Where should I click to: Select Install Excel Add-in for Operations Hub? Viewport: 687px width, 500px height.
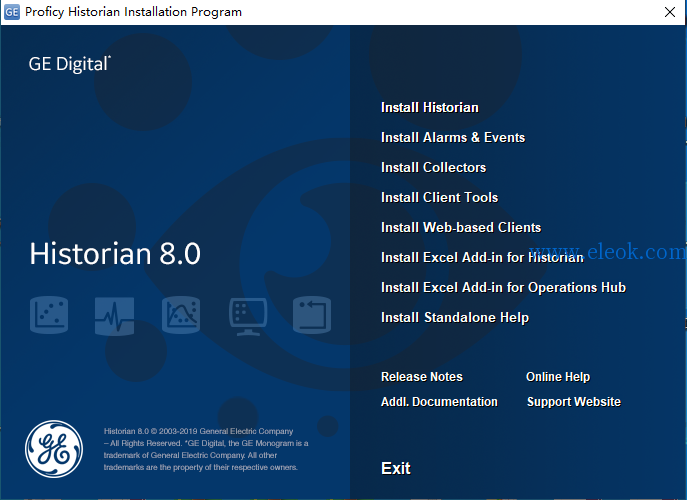coord(503,287)
